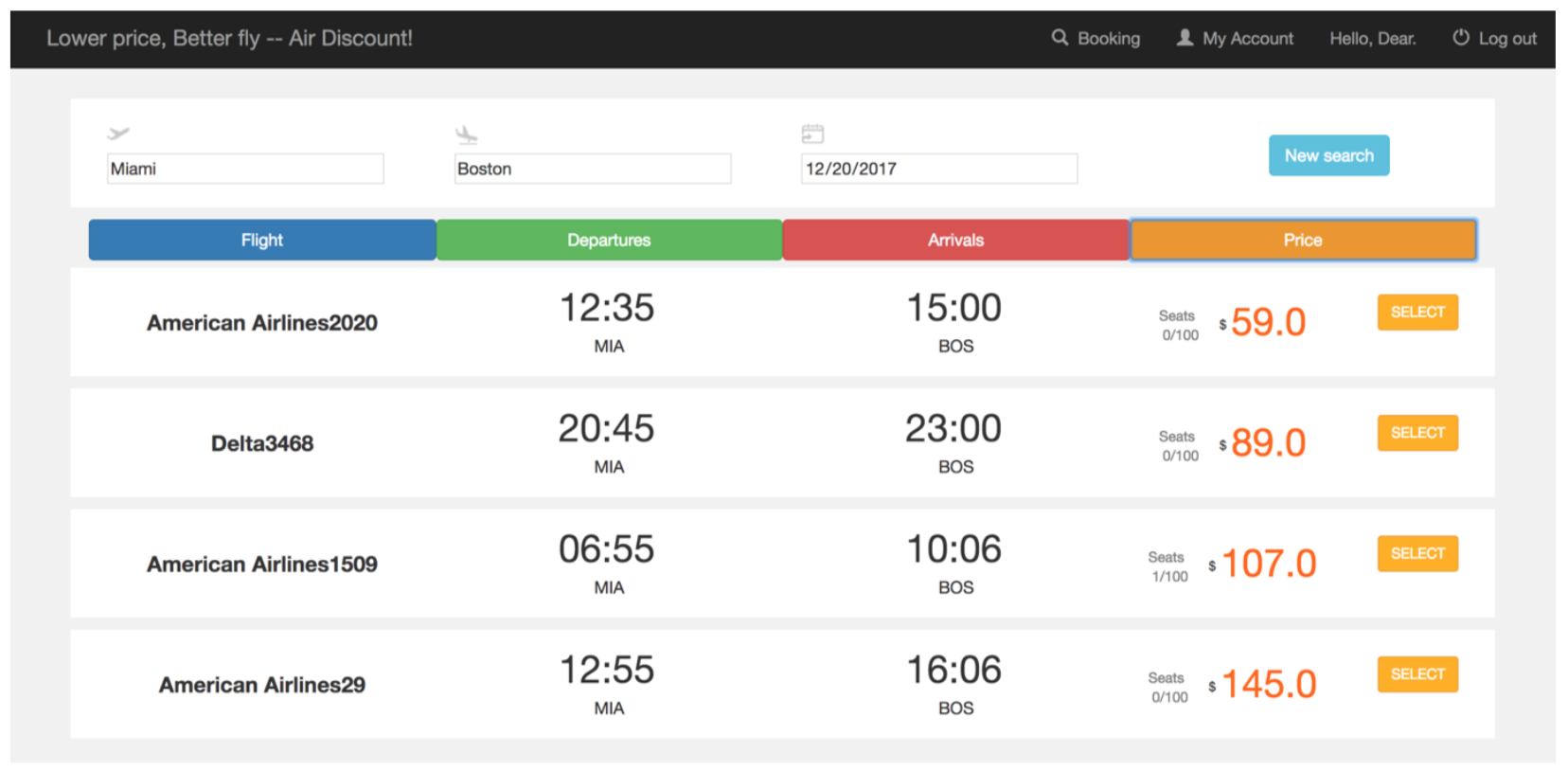
Task: Click the 12:55 departure time
Action: click(607, 670)
